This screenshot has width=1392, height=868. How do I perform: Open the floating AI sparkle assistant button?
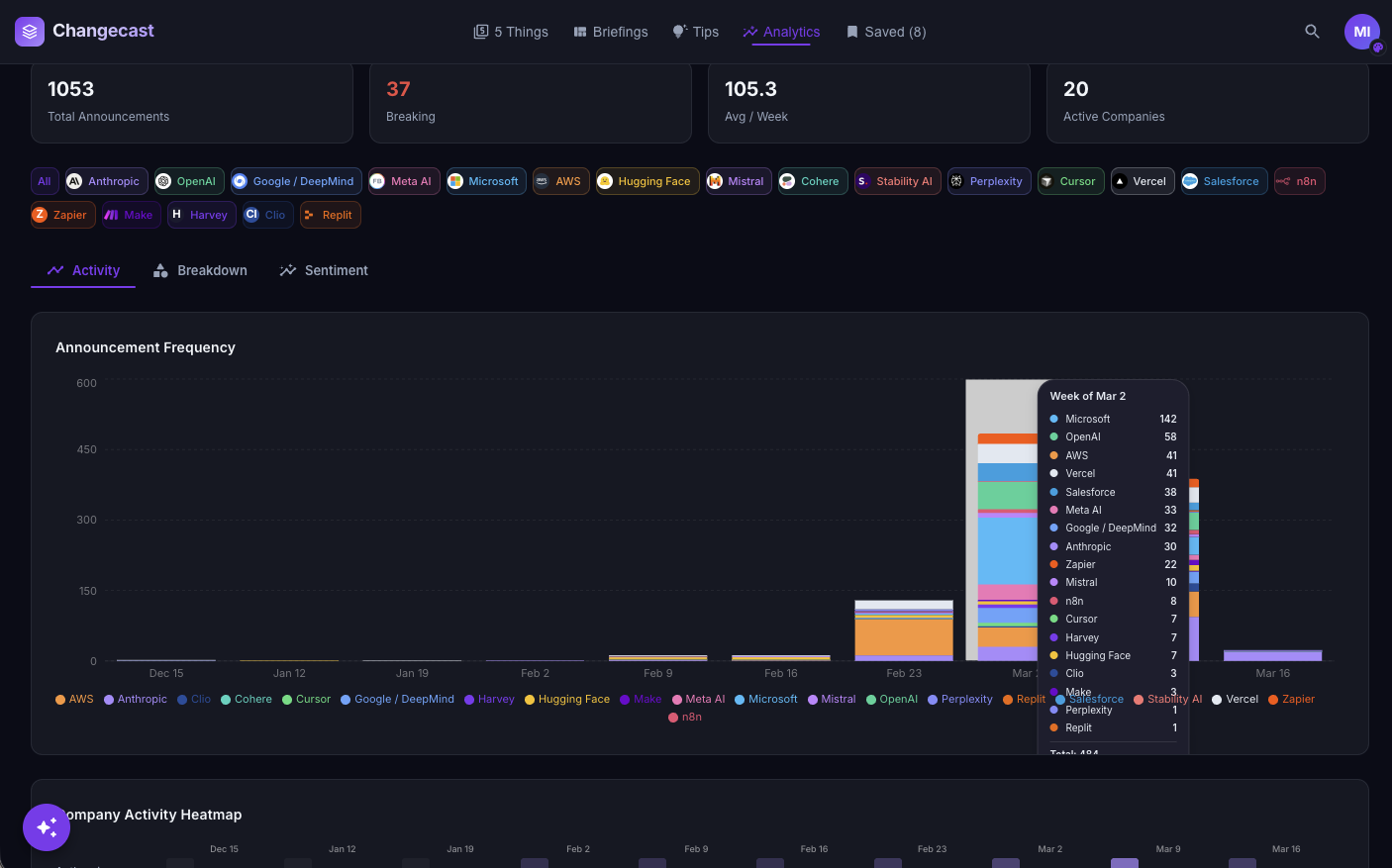pos(47,826)
